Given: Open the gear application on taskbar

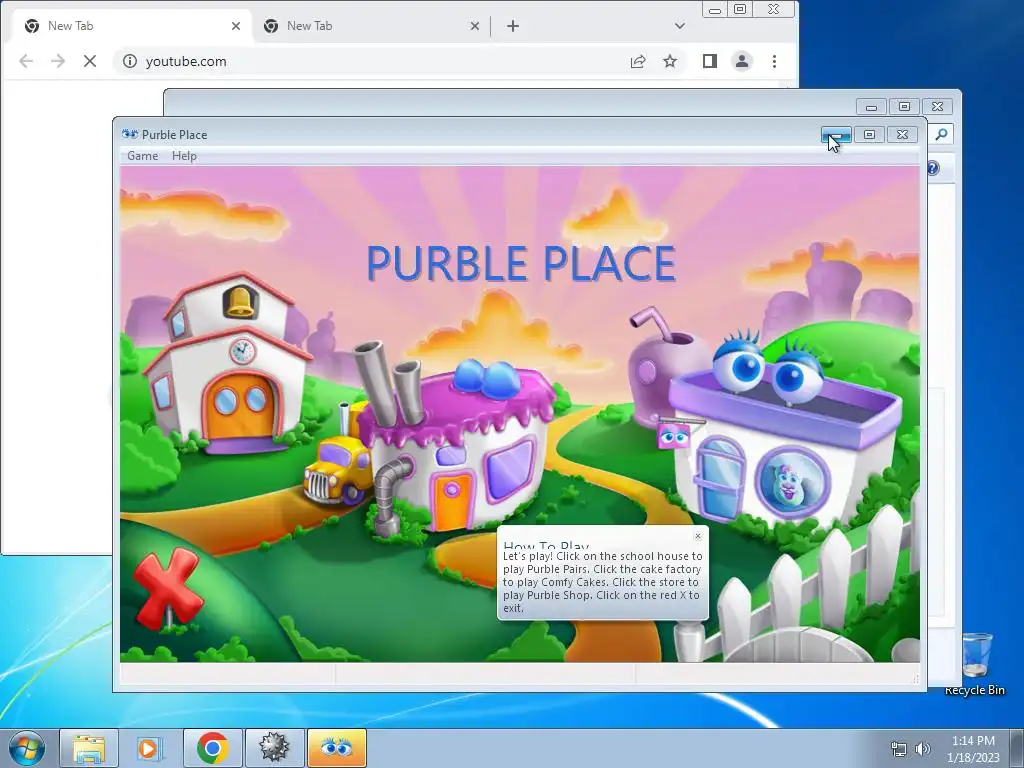Looking at the screenshot, I should (x=274, y=748).
